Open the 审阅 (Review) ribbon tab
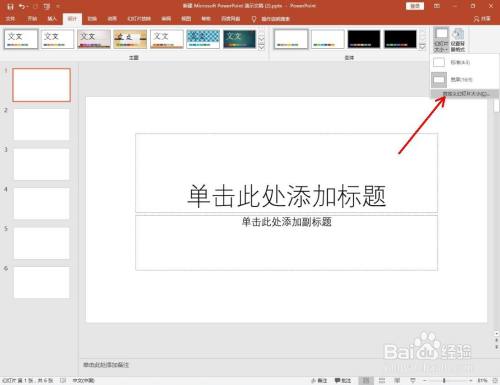 click(166, 19)
